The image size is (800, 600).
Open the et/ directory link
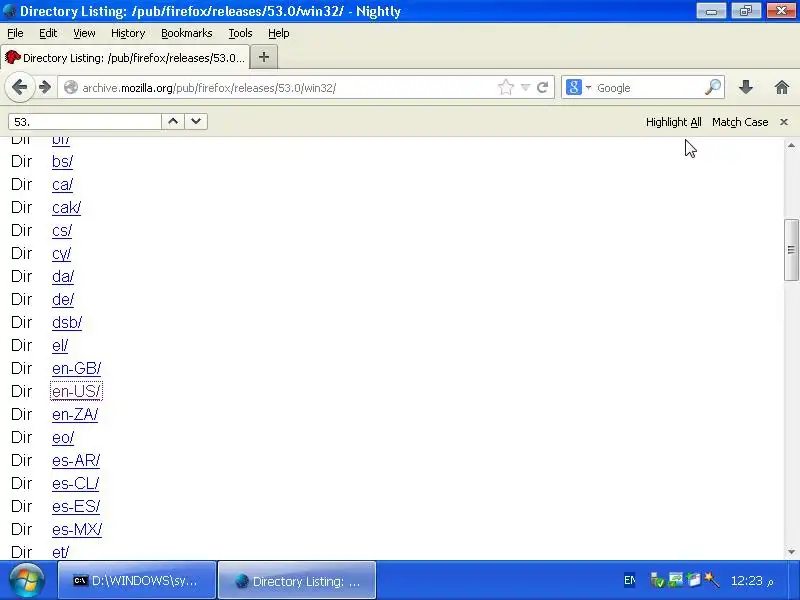coord(60,552)
